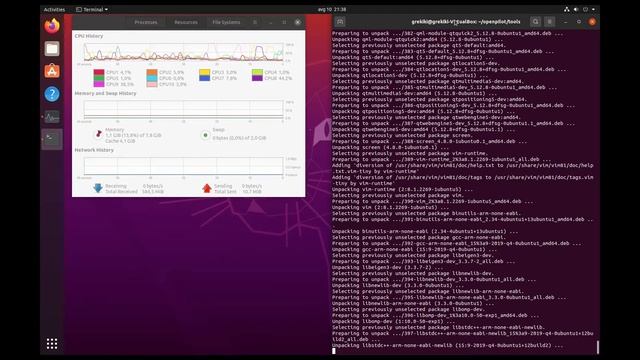Select the Terminal icon in the dock
640x360 pixels.
coord(52,139)
